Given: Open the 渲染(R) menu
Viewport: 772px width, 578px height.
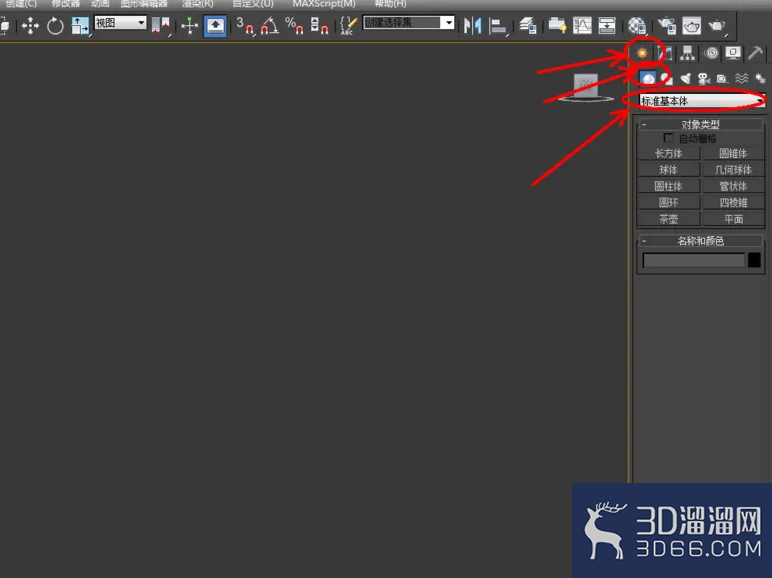Looking at the screenshot, I should pos(197,3).
